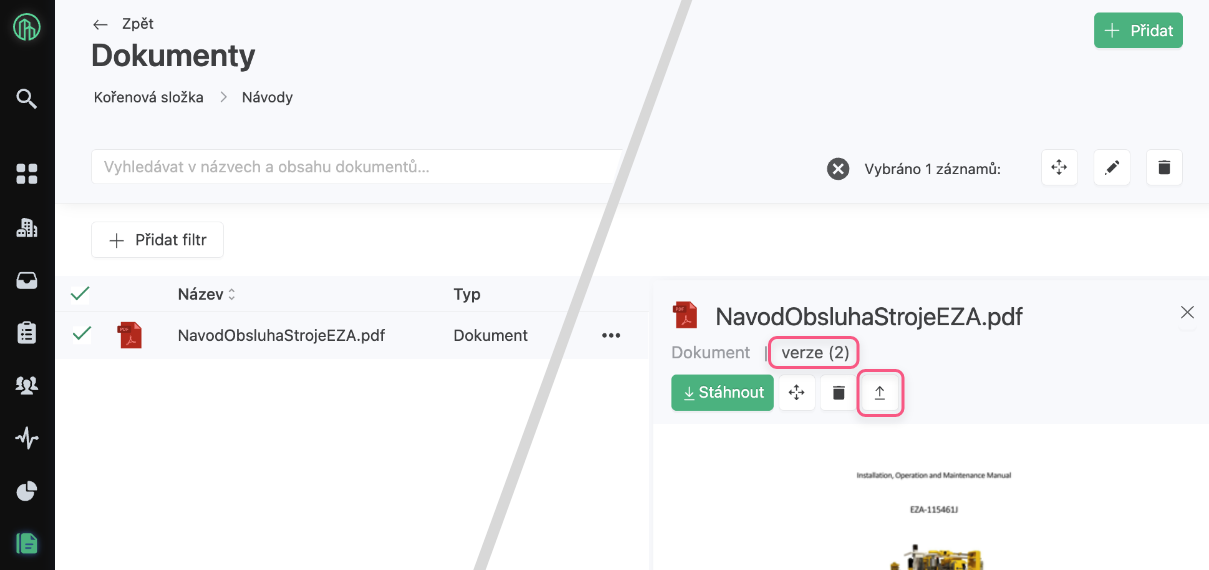Open the pie chart reports icon
The width and height of the screenshot is (1209, 570).
(27, 491)
